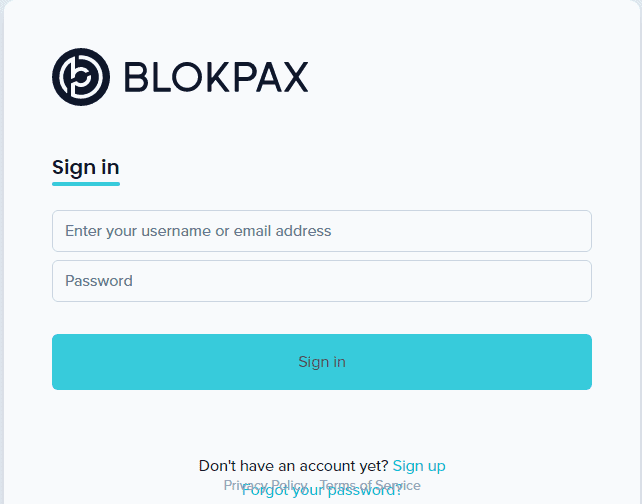Click the BLOKPAX wordmark text
The height and width of the screenshot is (504, 642).
click(216, 77)
